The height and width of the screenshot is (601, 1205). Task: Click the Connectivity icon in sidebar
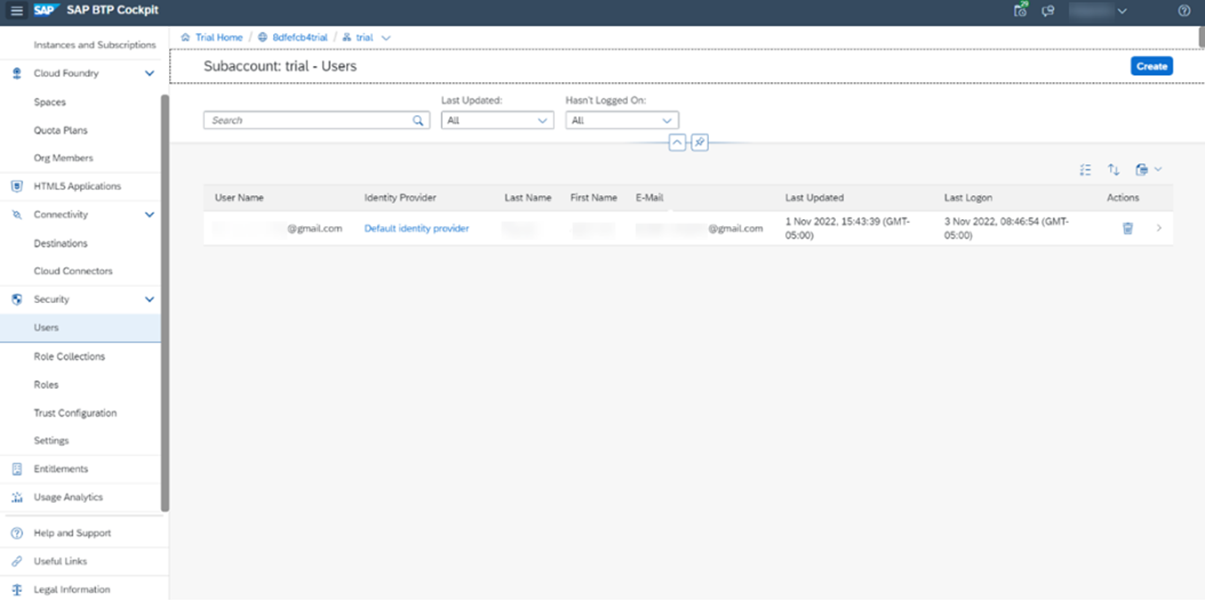(16, 215)
